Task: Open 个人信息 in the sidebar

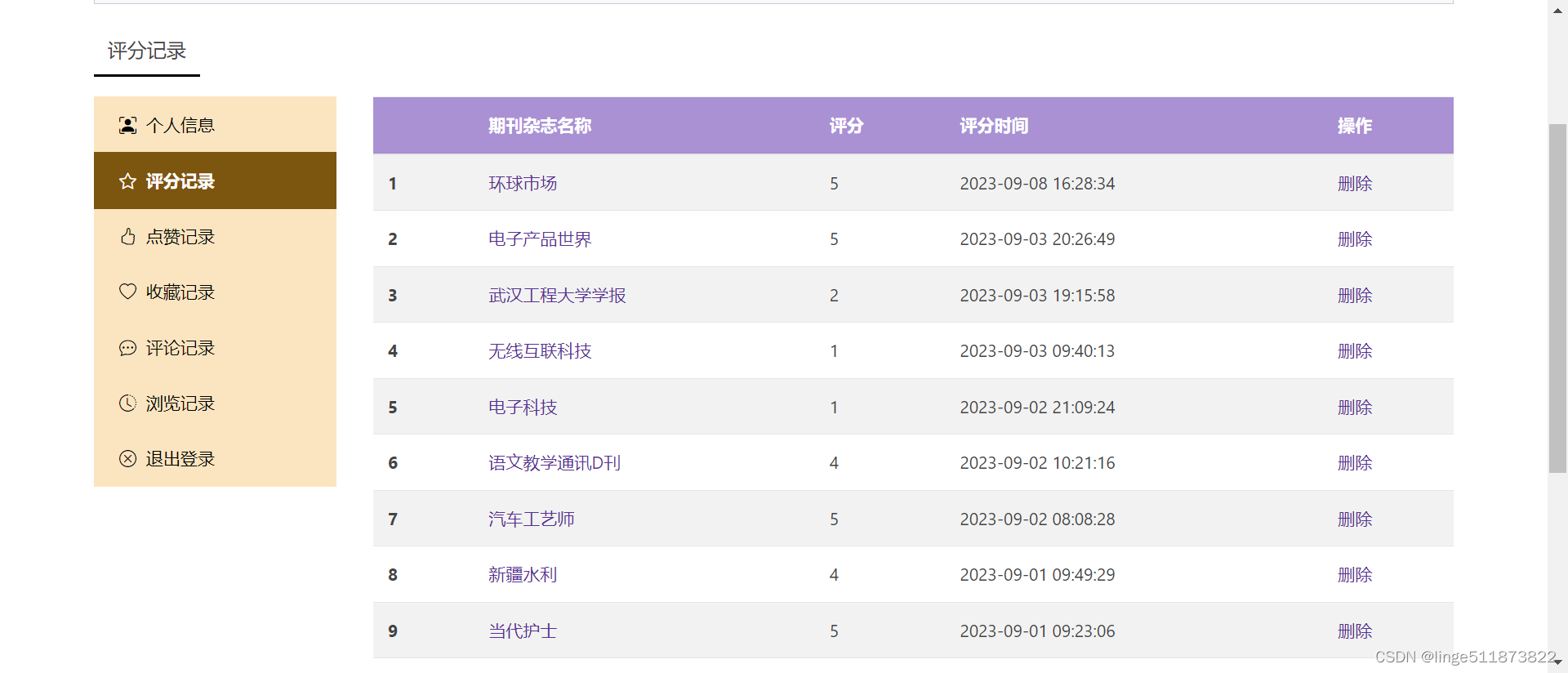Action: (x=215, y=124)
